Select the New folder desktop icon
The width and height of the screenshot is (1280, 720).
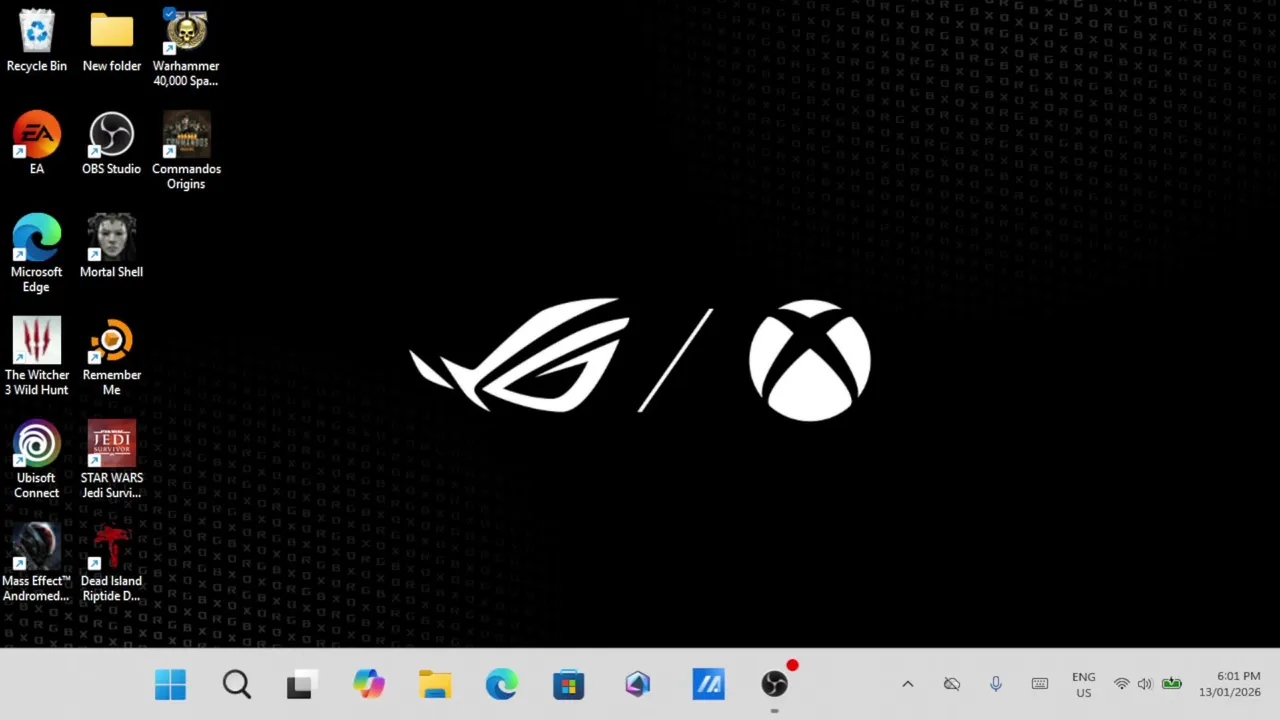(x=112, y=40)
